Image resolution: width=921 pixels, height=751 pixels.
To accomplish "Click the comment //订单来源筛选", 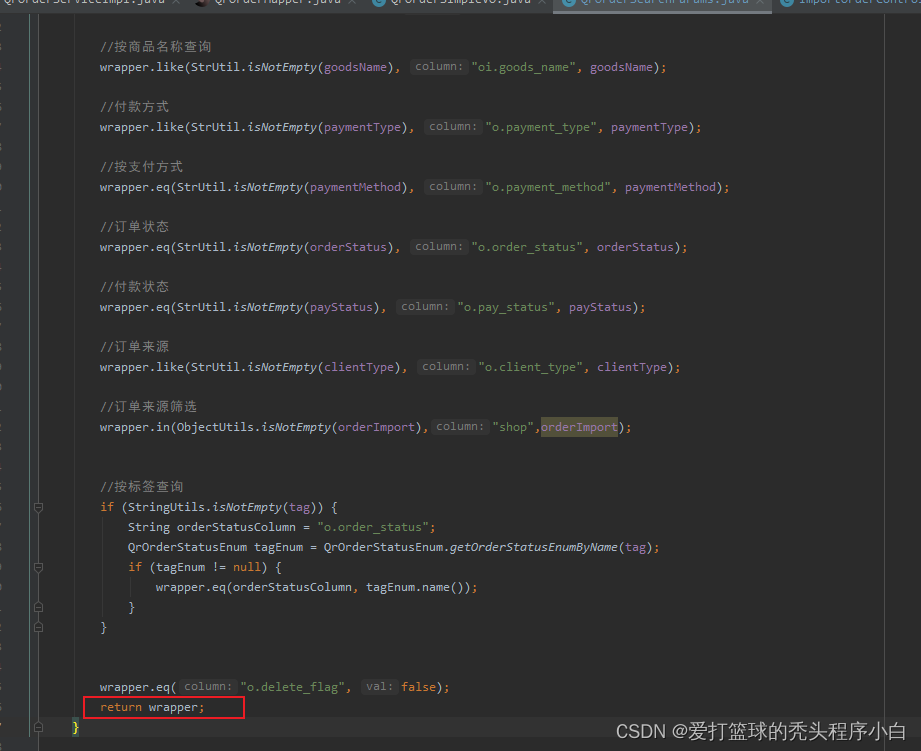I will (149, 406).
